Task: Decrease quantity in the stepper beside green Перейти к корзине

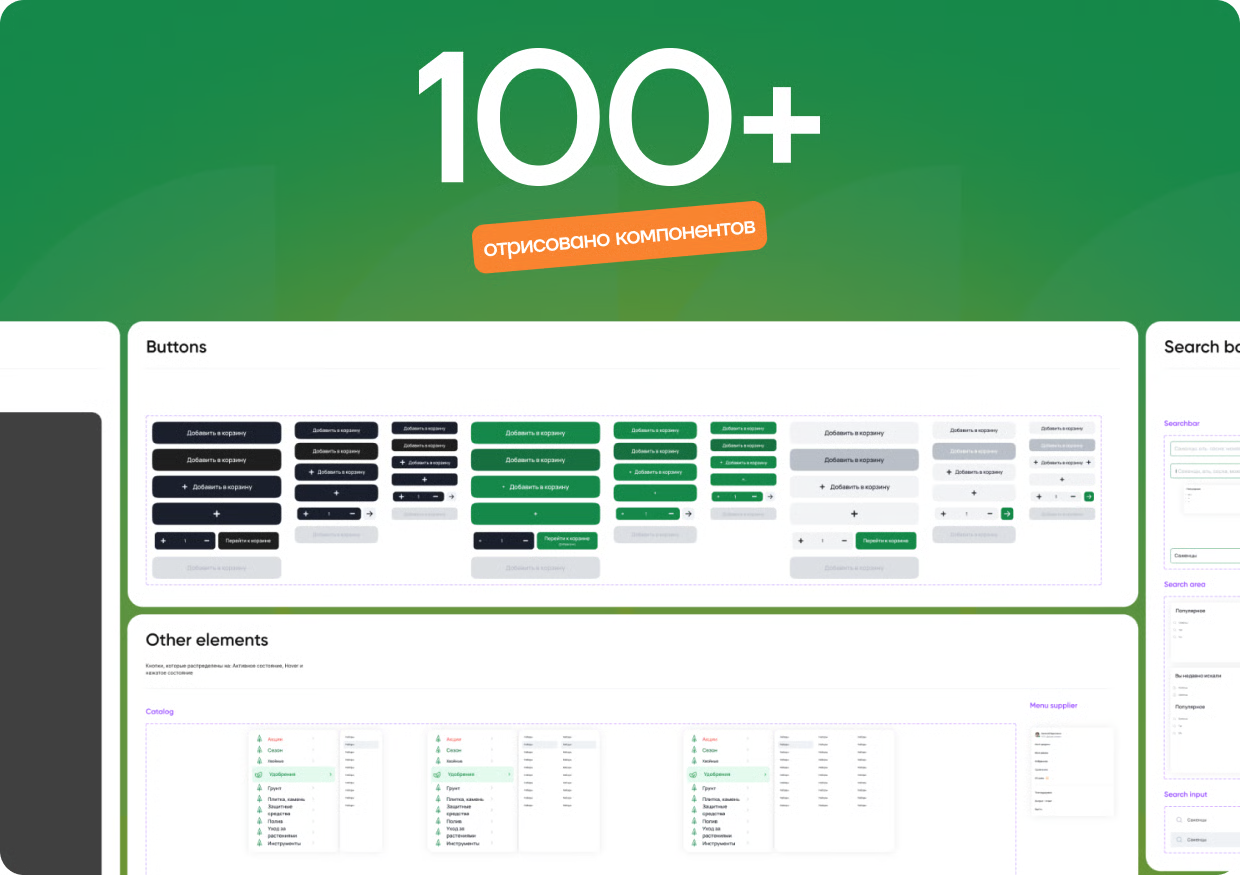Action: (525, 541)
